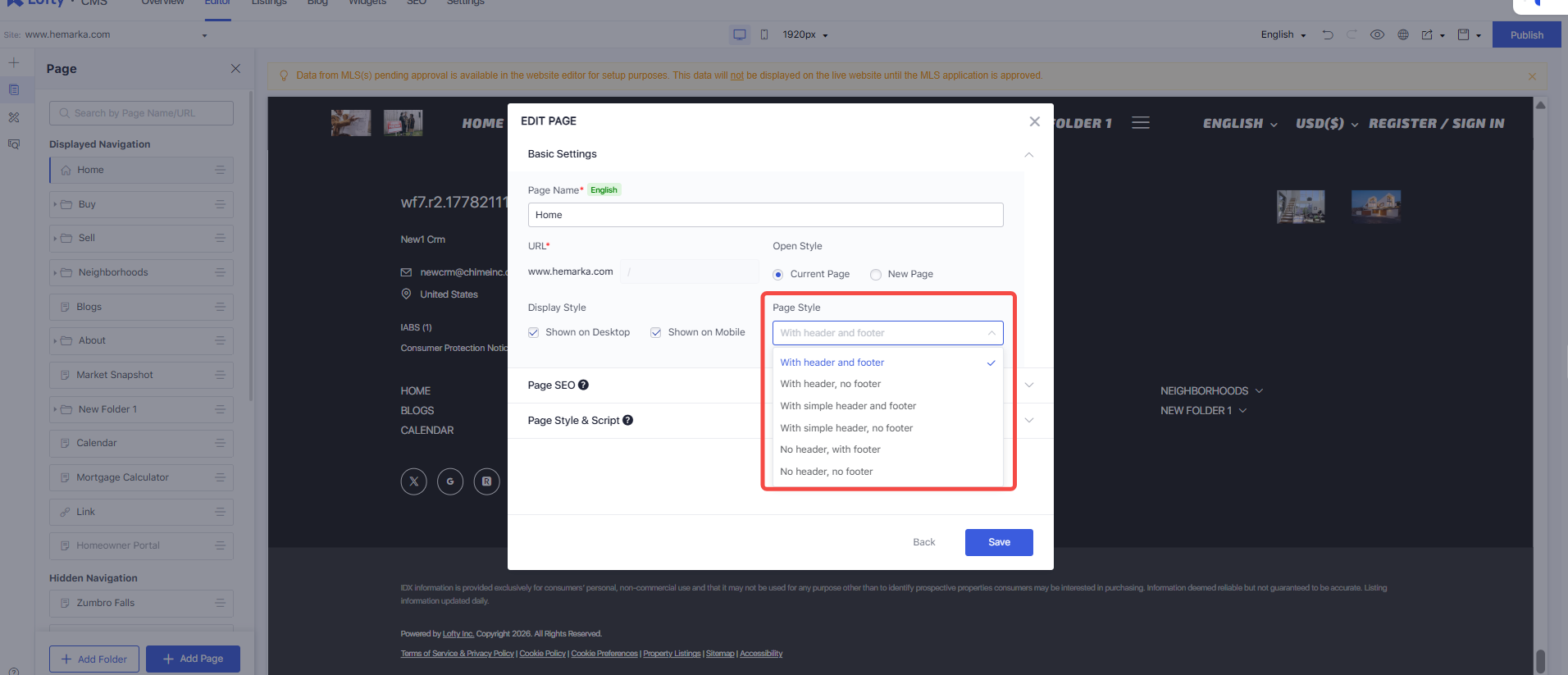Click the Google social icon in footer
1568x675 pixels.
(x=450, y=481)
